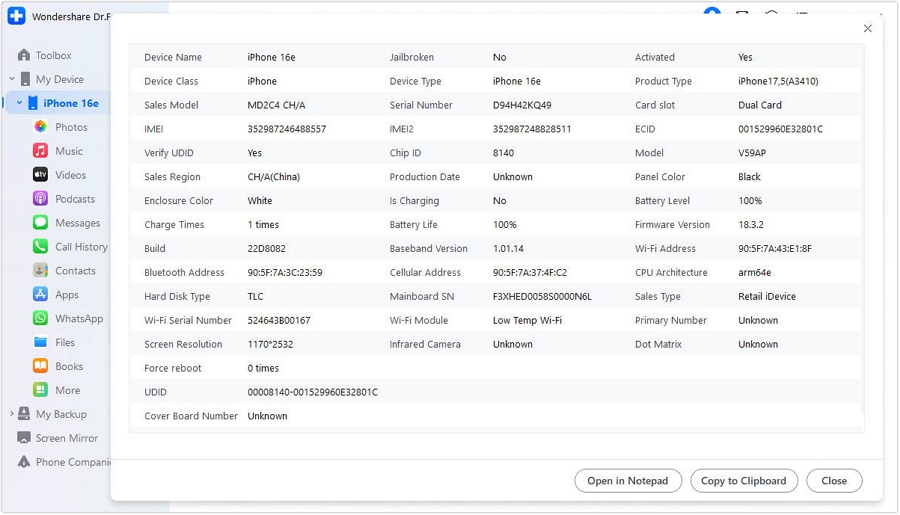The image size is (900, 515).
Task: Select Call History label in sidebar
Action: [x=82, y=247]
